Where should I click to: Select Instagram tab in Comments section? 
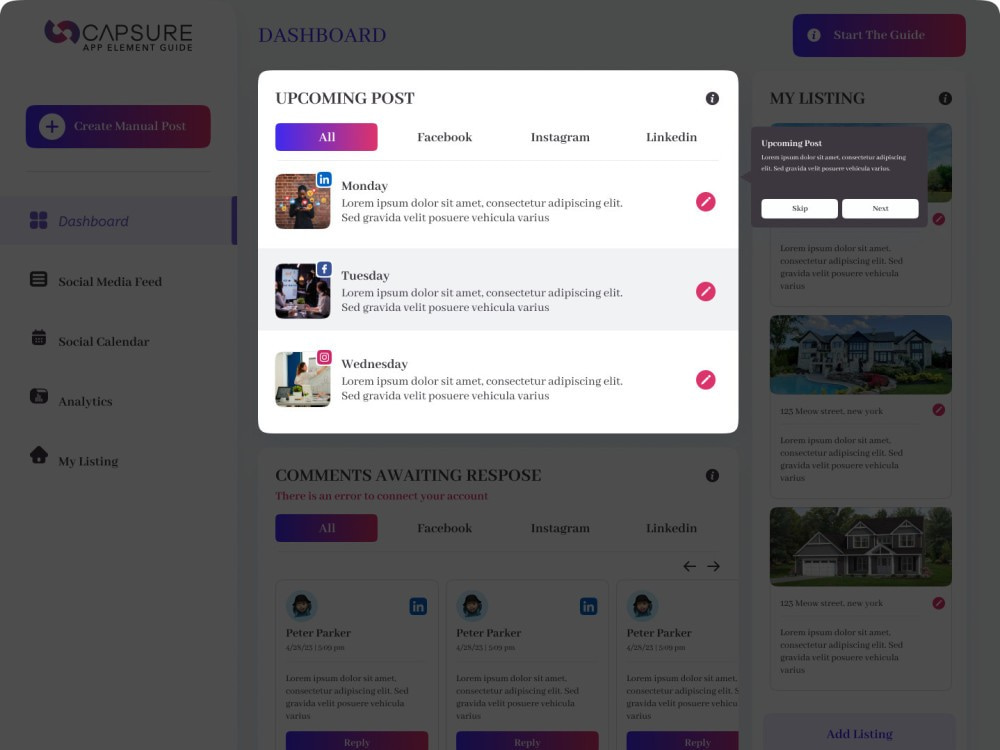pyautogui.click(x=560, y=528)
